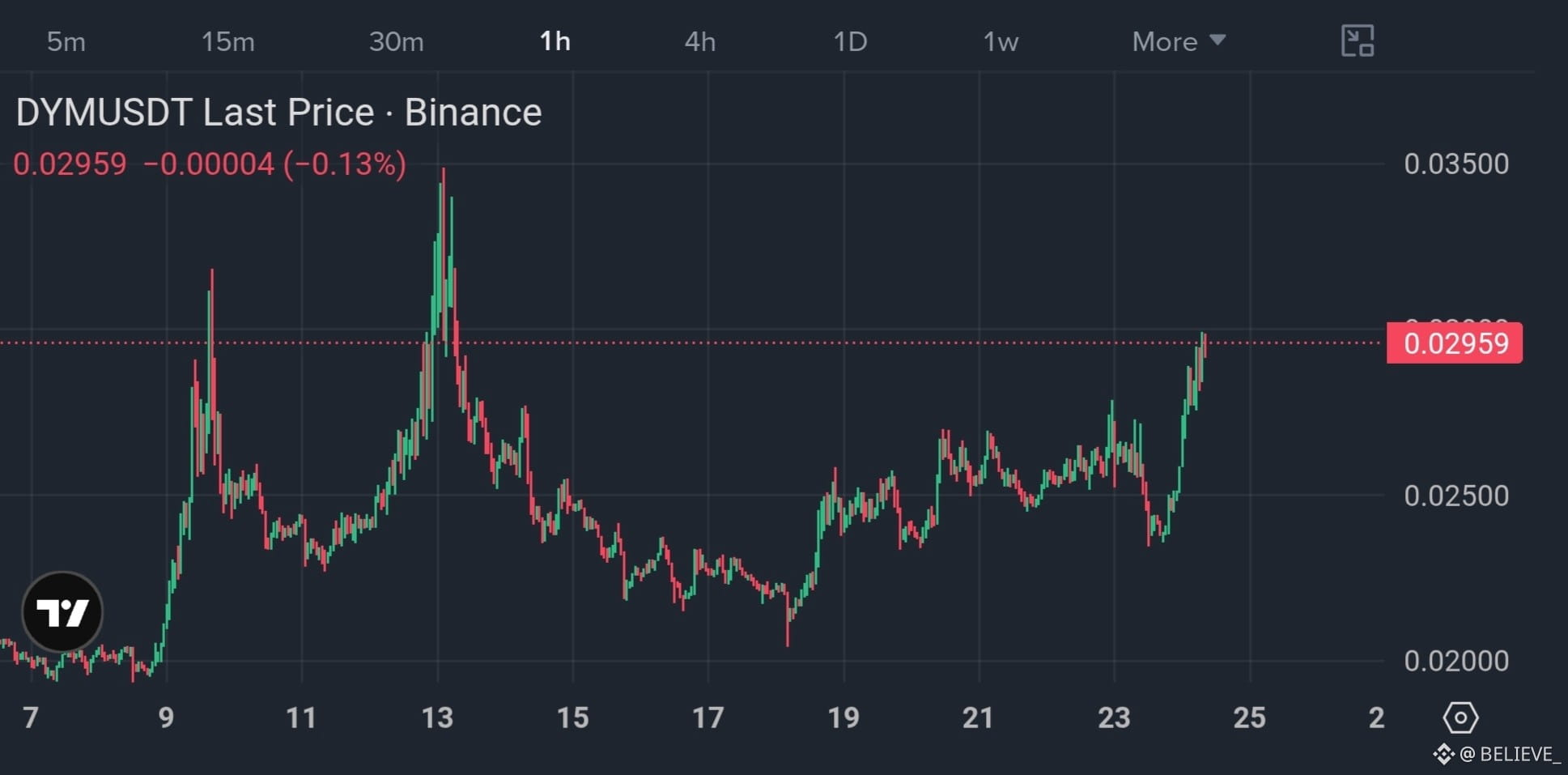The image size is (1568, 775).
Task: Click the 0.02000 price axis label
Action: [1456, 661]
